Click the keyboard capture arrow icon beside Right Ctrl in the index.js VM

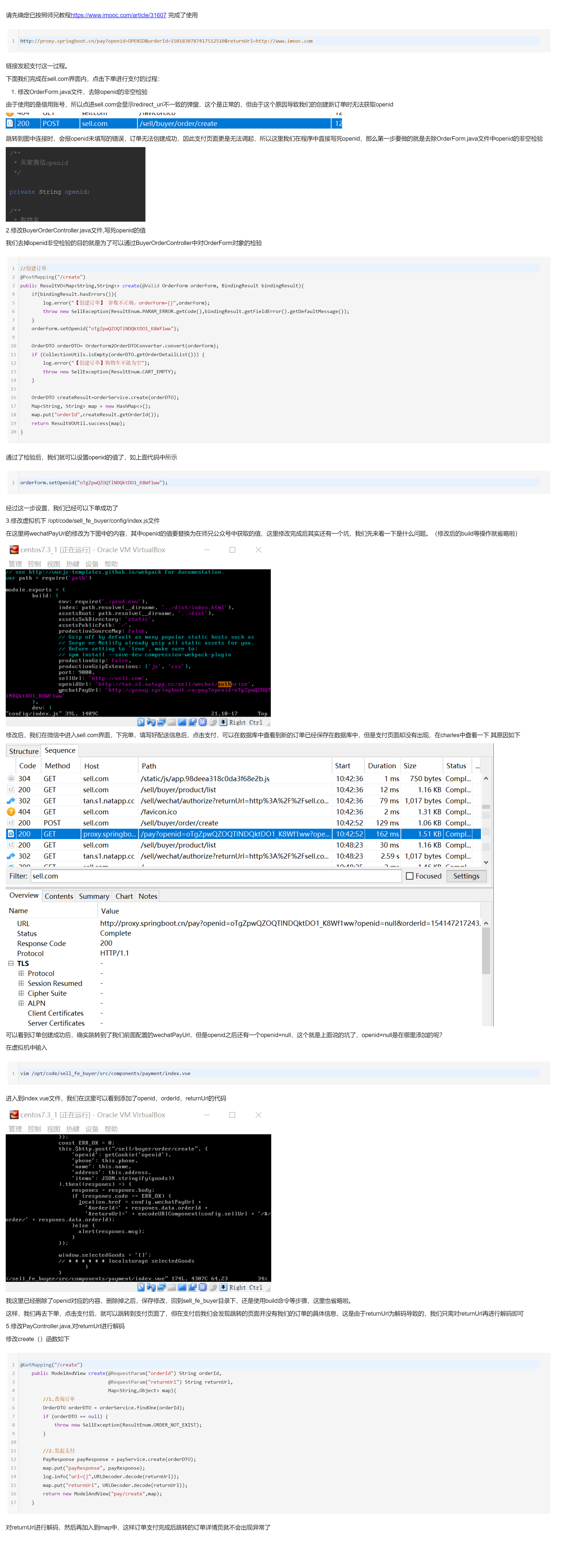pos(223,722)
